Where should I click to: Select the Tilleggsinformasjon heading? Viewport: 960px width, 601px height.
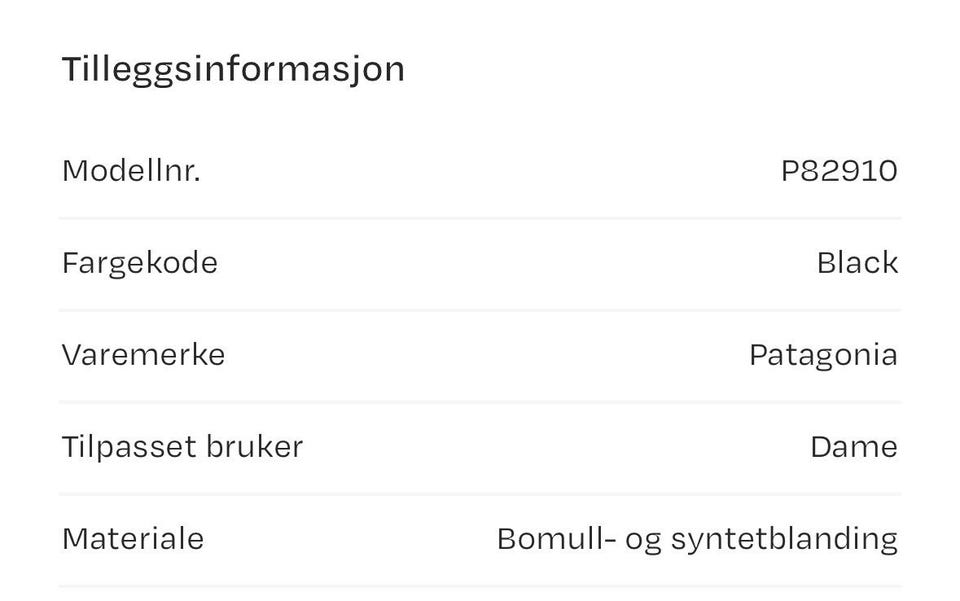click(233, 70)
